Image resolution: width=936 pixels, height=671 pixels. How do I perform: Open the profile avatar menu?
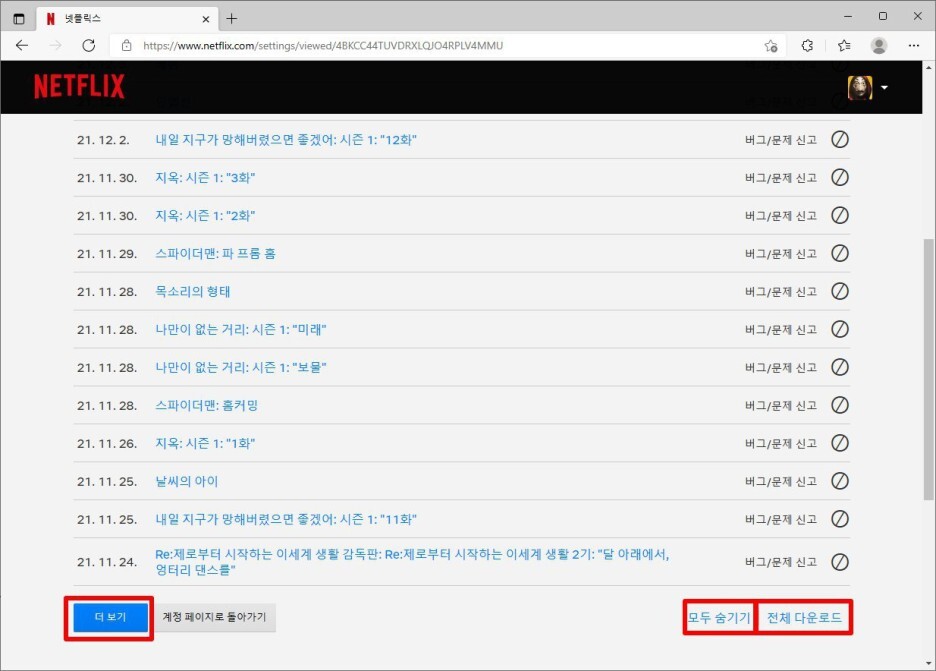tap(860, 88)
